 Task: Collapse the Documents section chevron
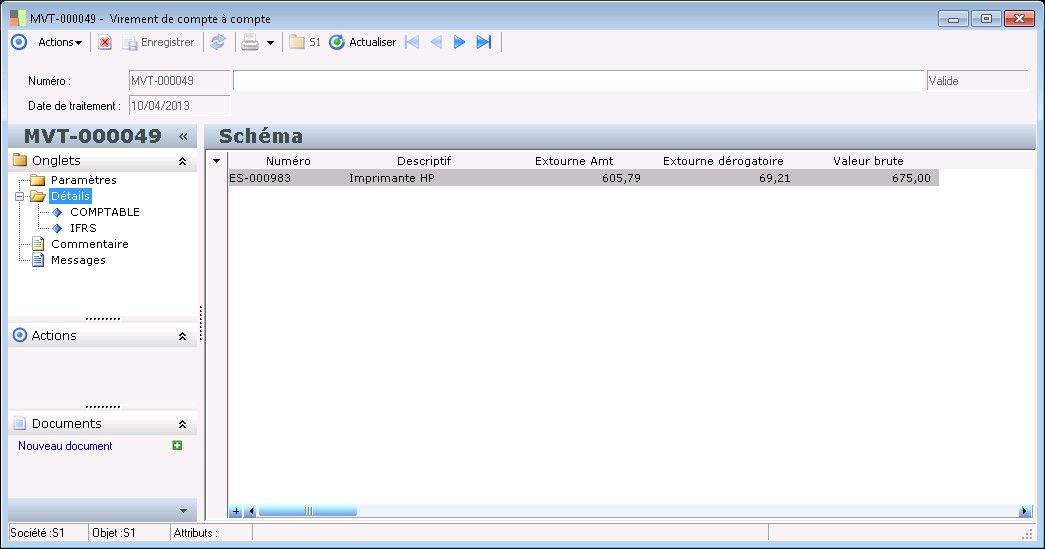pos(182,424)
